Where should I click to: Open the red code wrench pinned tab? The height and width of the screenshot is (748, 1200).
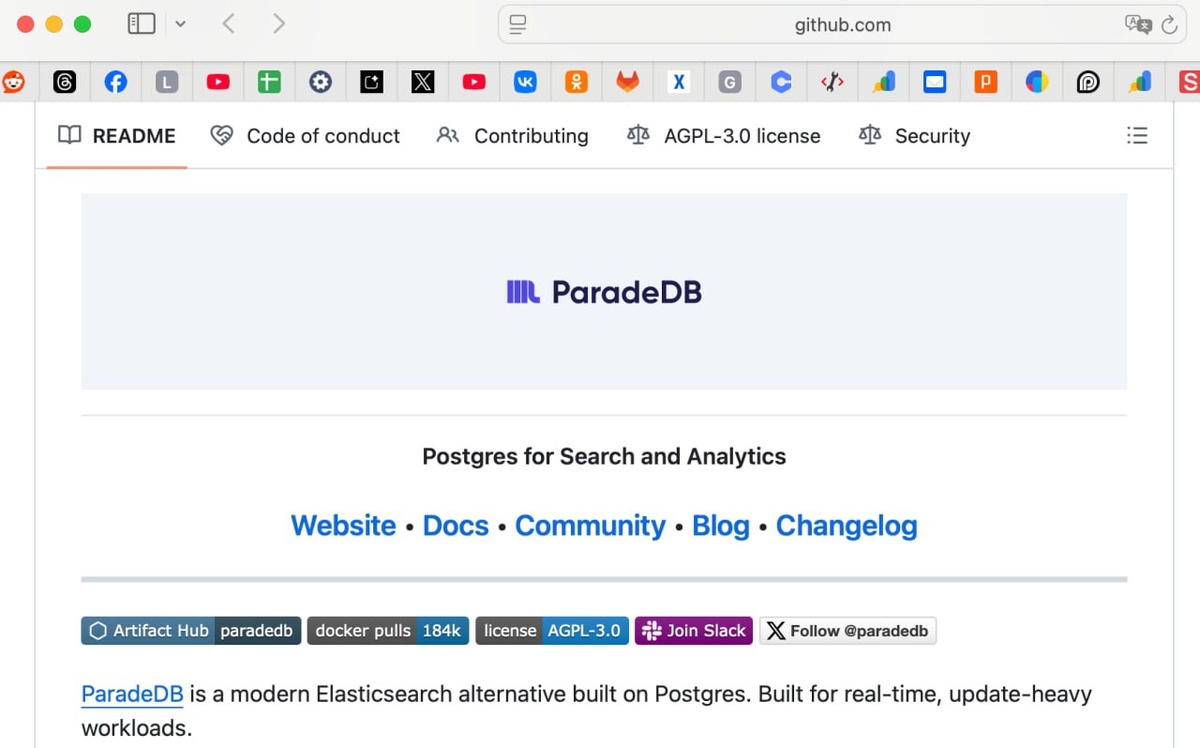coord(832,82)
